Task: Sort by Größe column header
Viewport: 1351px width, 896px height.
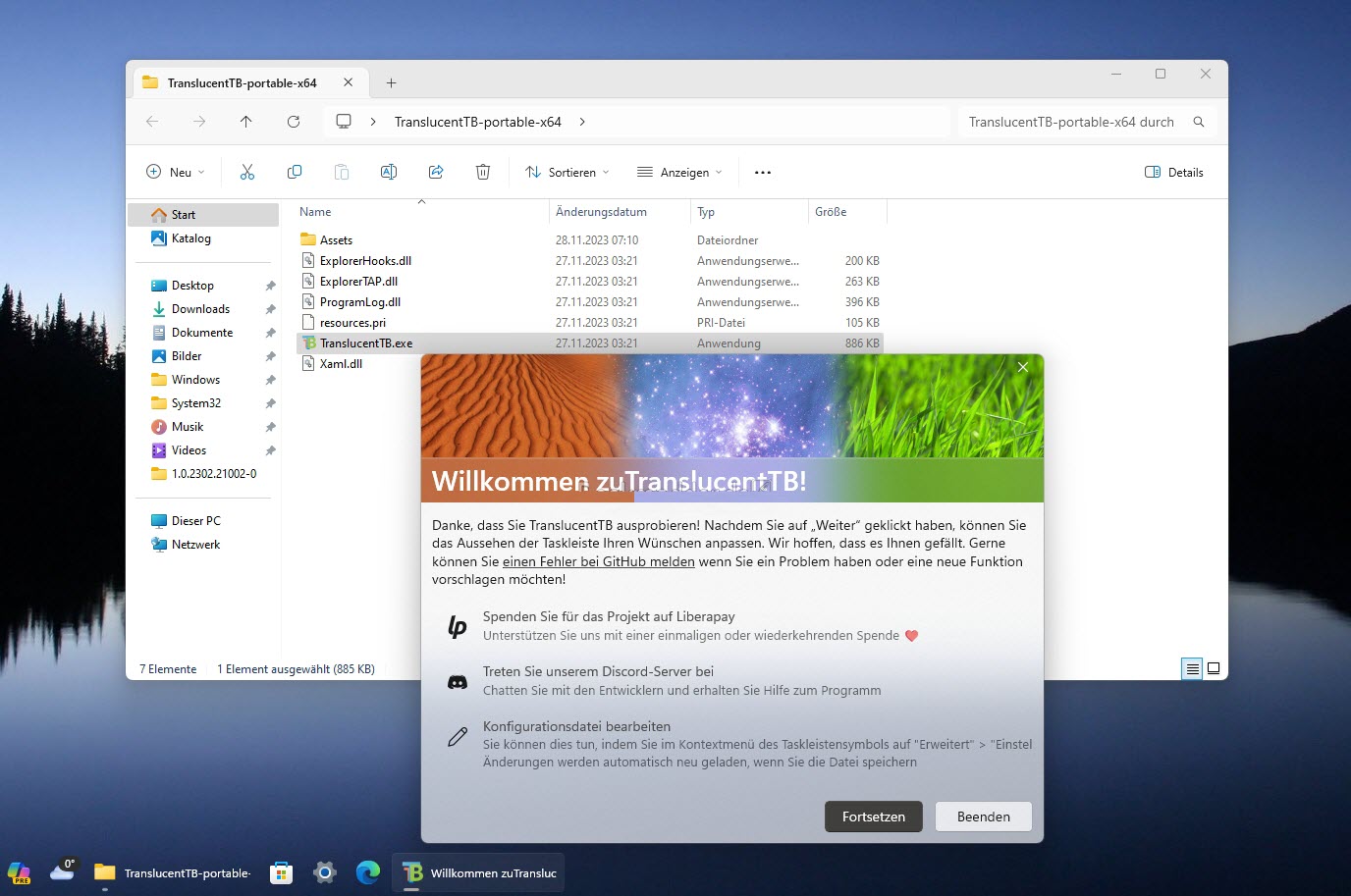Action: pyautogui.click(x=831, y=212)
